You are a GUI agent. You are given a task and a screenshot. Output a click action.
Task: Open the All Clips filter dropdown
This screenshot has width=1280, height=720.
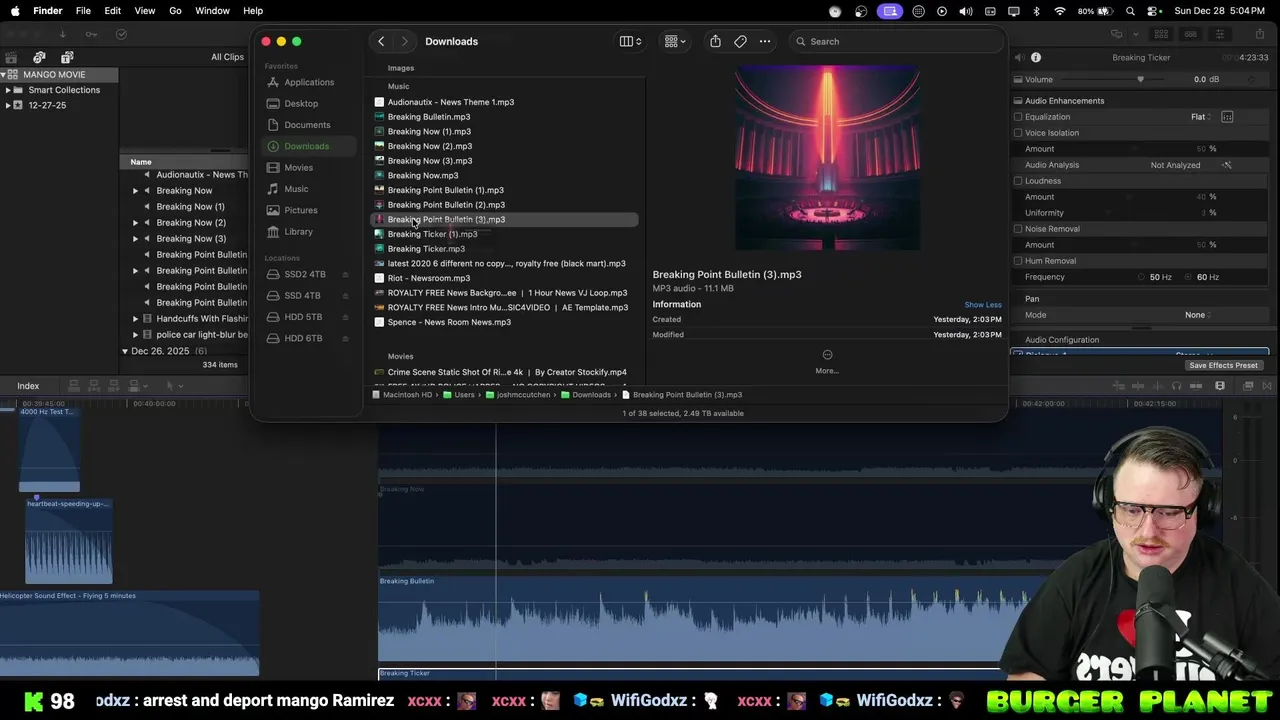227,57
